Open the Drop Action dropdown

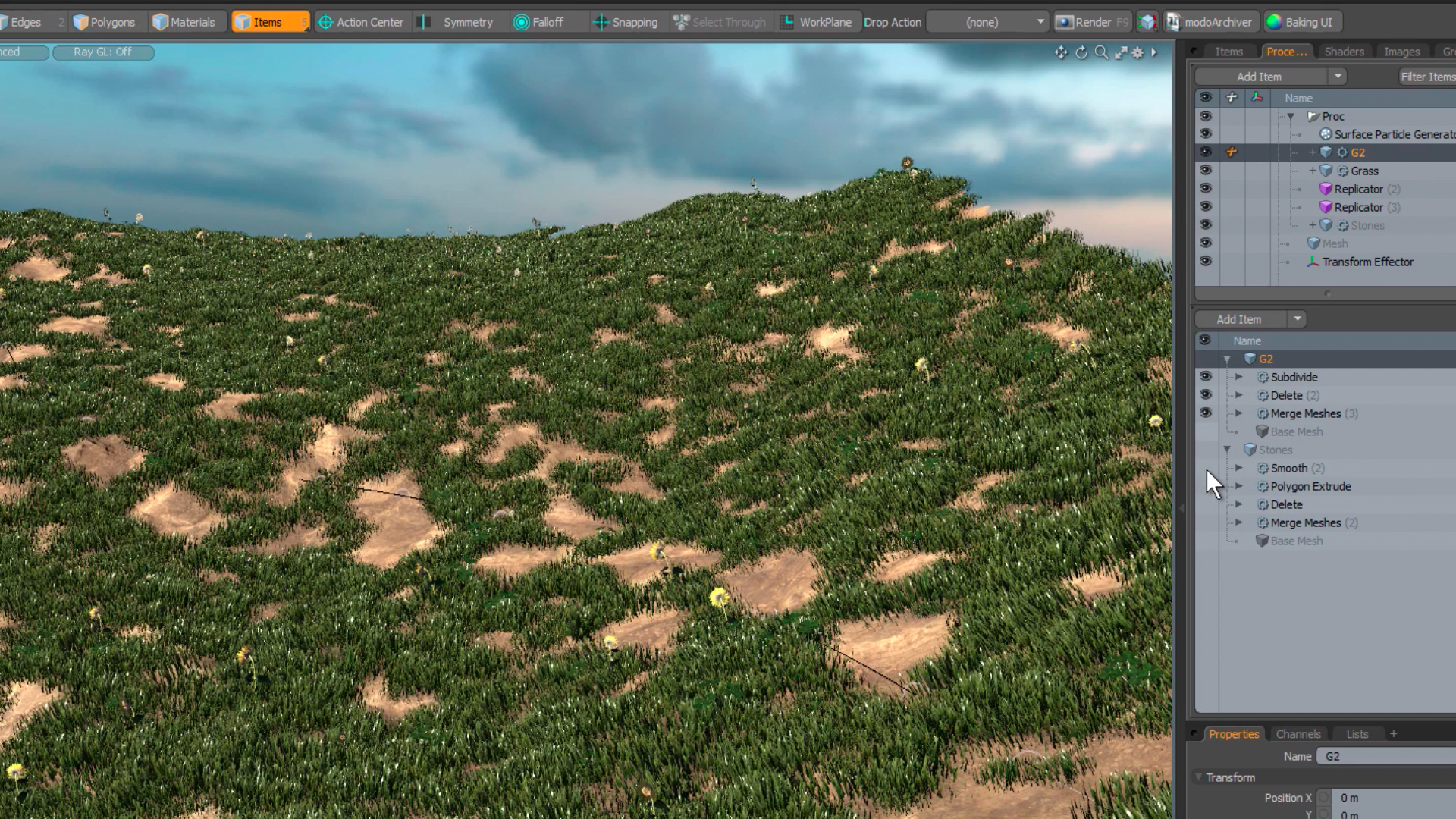point(987,22)
